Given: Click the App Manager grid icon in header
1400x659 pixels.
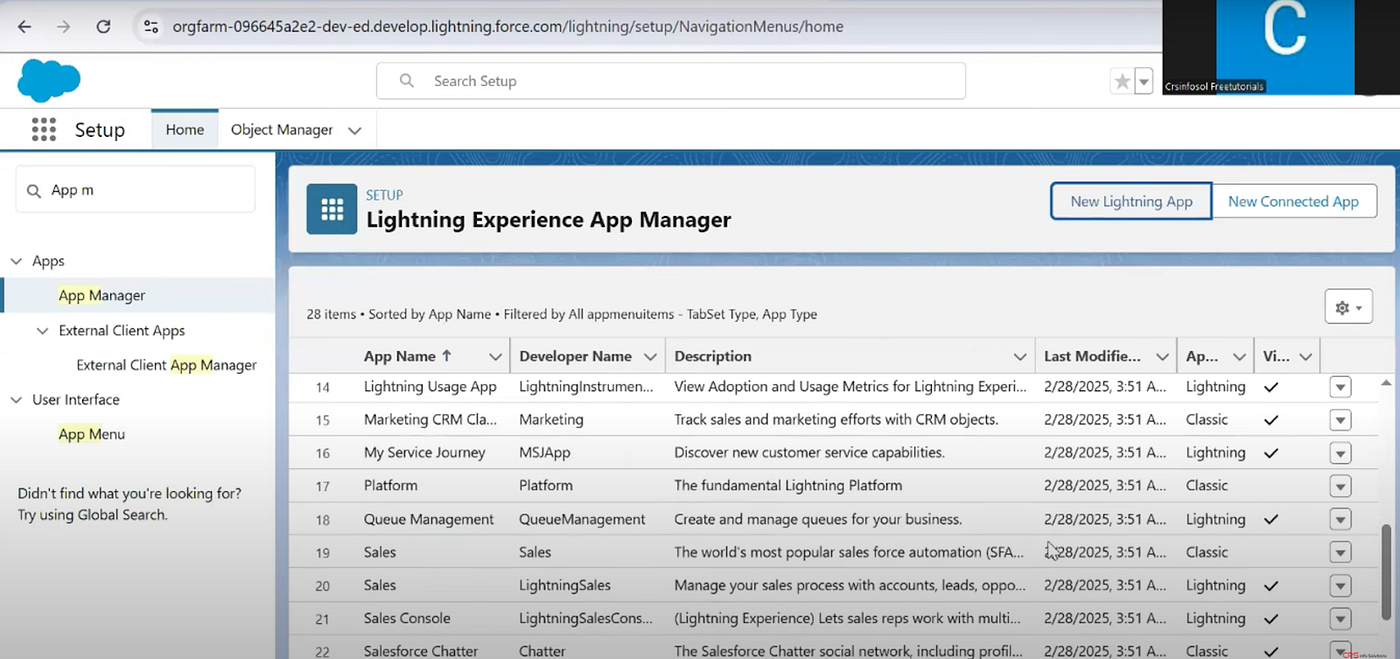Looking at the screenshot, I should pos(332,209).
